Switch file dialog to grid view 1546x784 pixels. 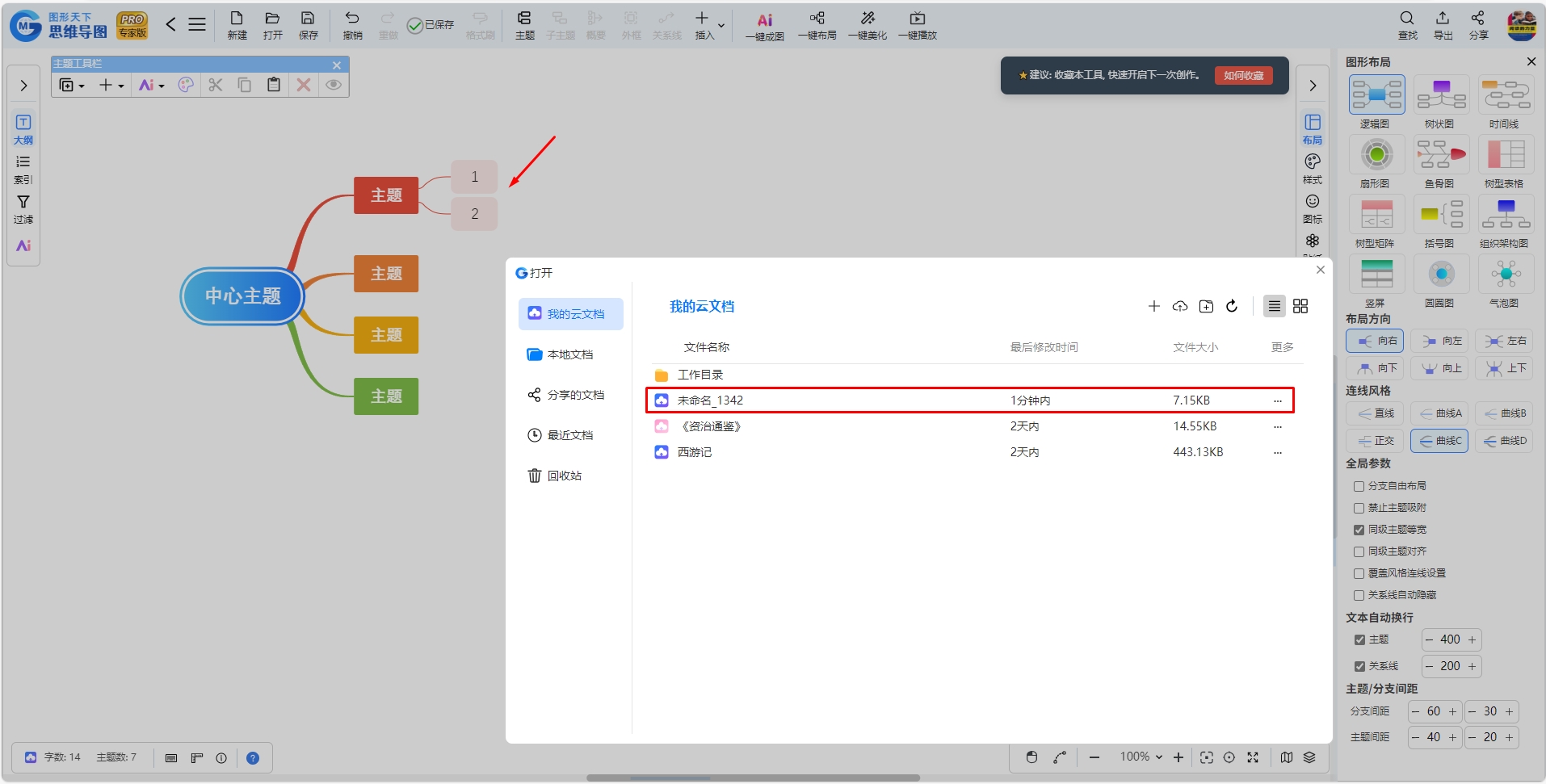tap(1300, 306)
